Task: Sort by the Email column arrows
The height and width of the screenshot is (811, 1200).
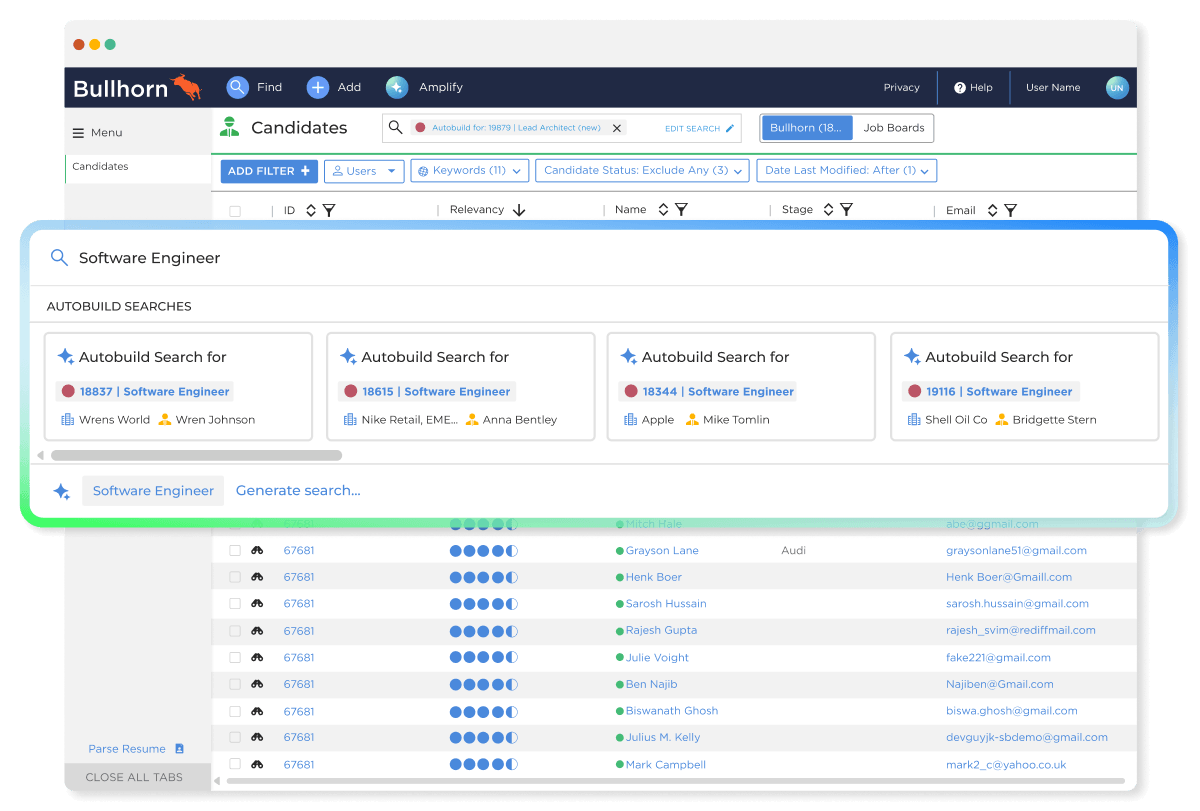Action: point(992,210)
